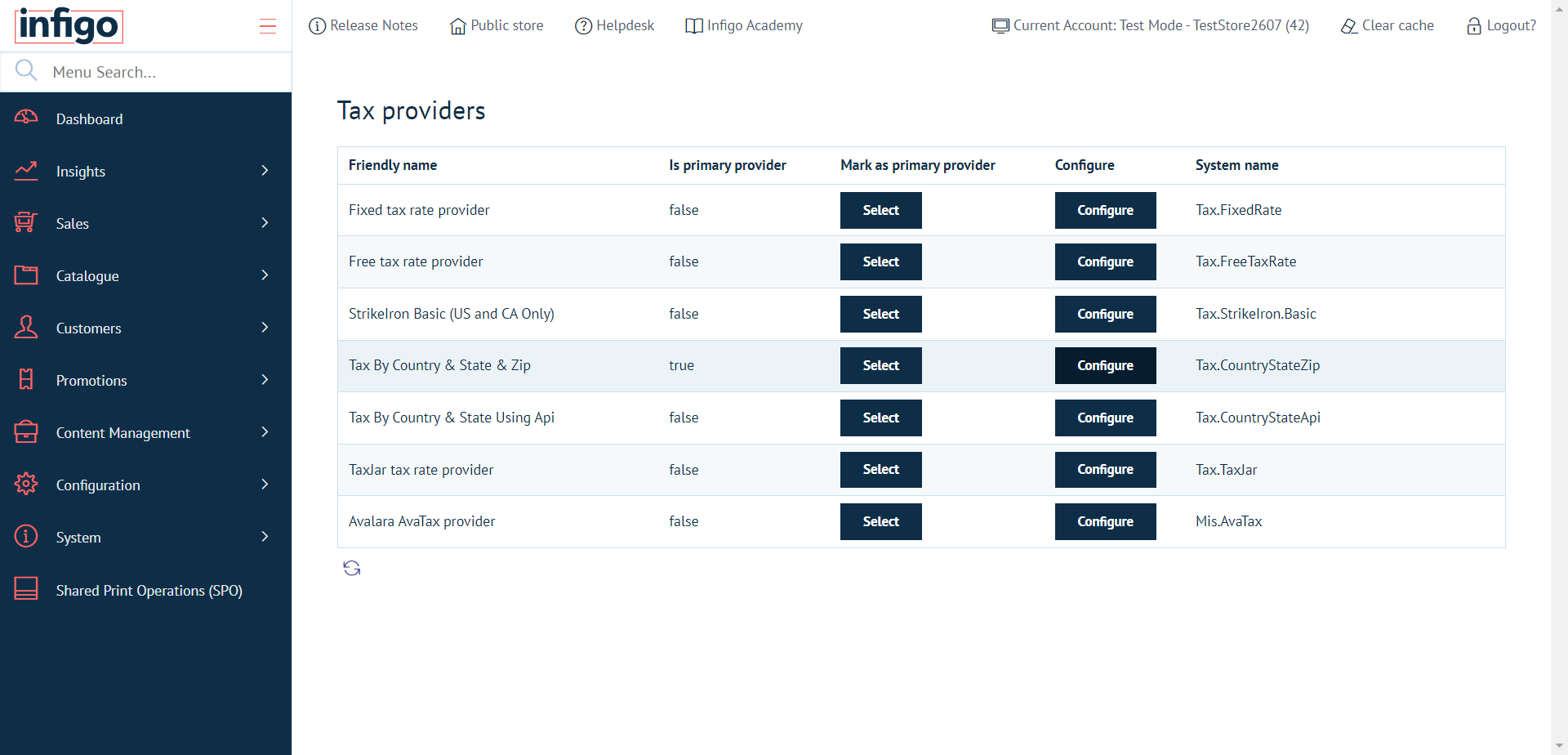
Task: Click the menu search magnifier icon
Action: [26, 71]
